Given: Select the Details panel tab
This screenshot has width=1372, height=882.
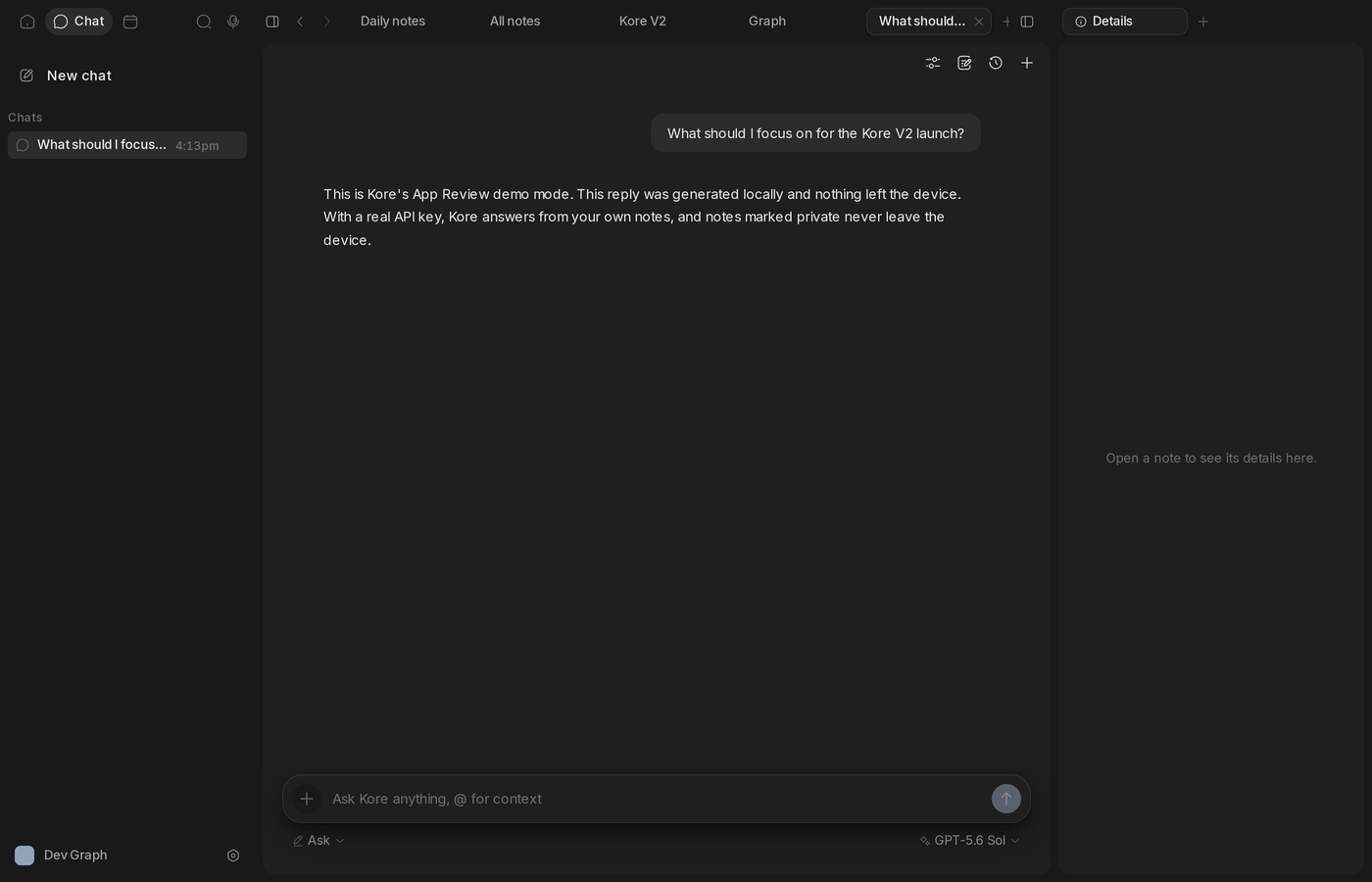Looking at the screenshot, I should 1124,22.
